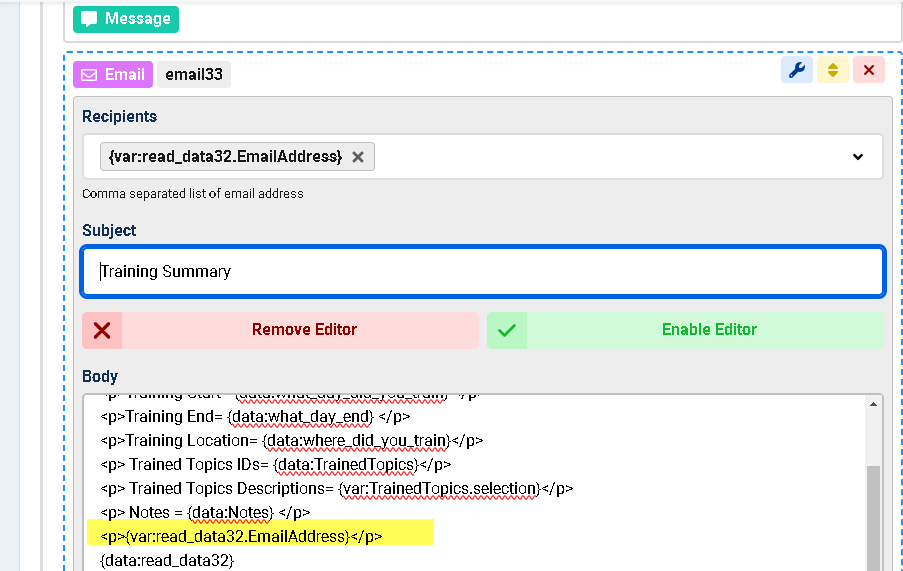Open settings with the blue wrench icon

(797, 70)
